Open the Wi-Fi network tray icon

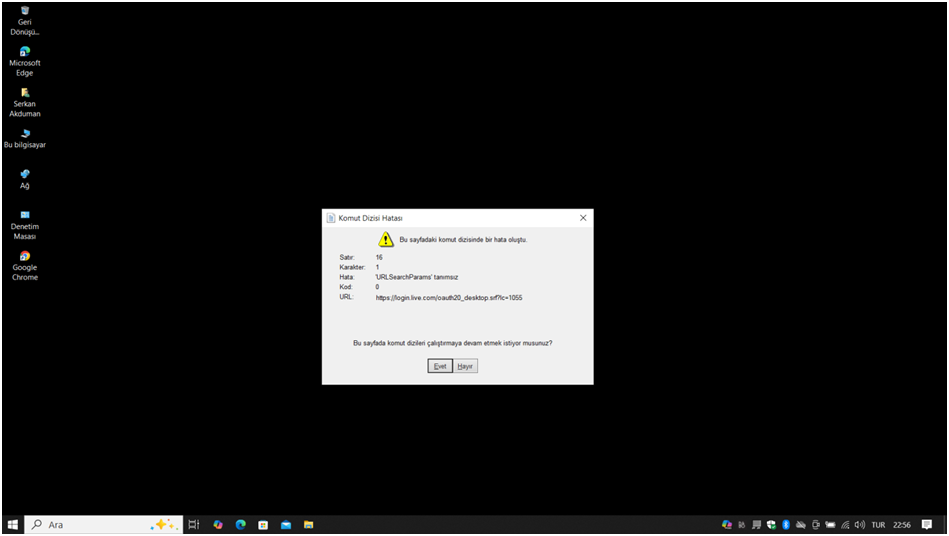pos(846,525)
